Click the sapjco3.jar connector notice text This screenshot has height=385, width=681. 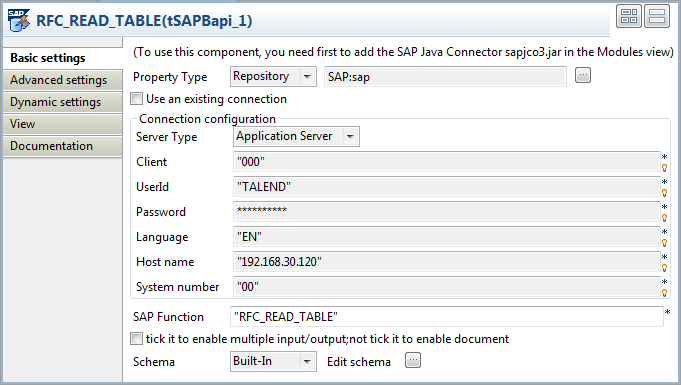coord(403,52)
